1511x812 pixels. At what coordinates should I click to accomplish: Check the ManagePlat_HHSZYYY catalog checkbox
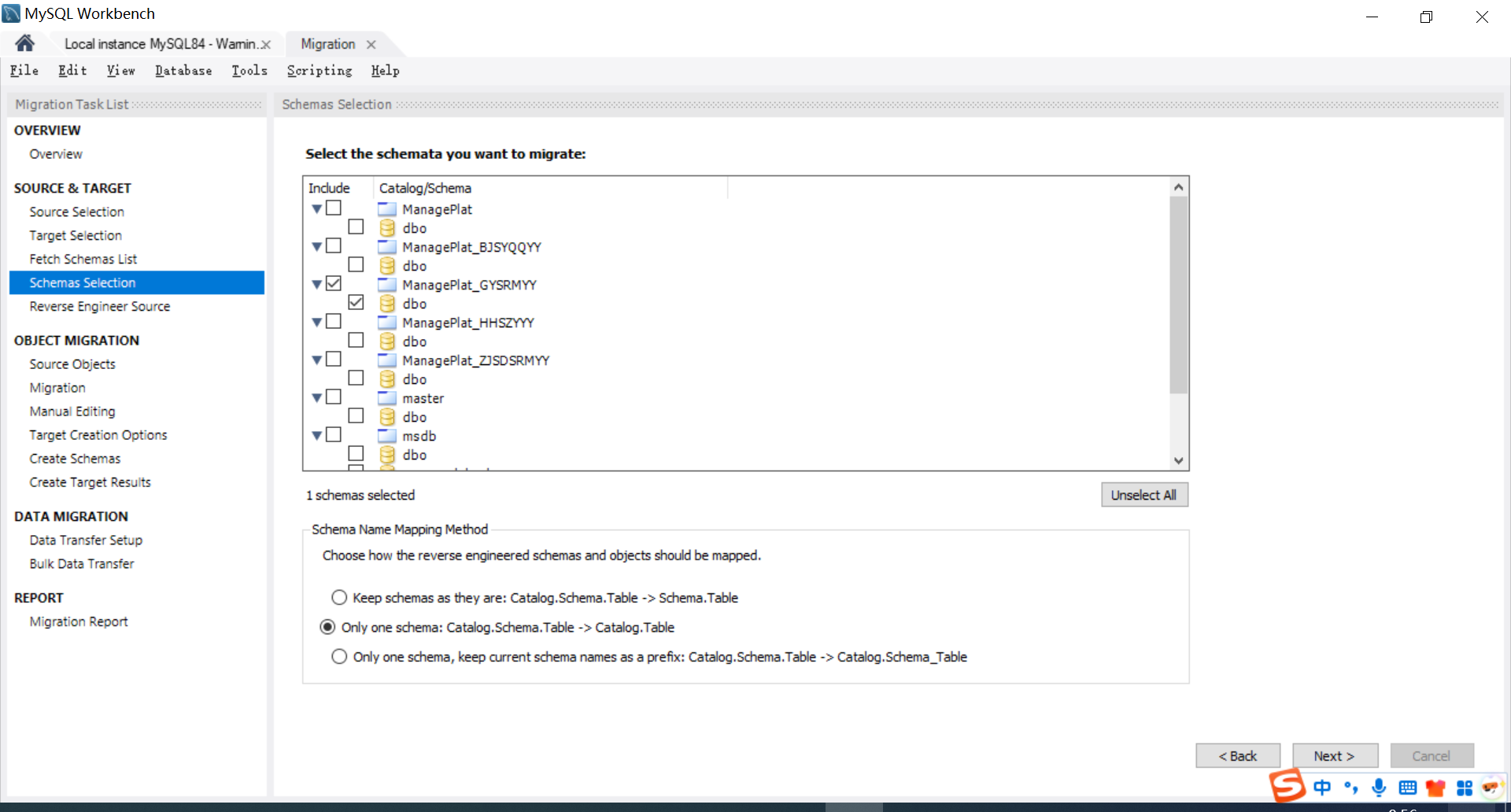tap(334, 321)
